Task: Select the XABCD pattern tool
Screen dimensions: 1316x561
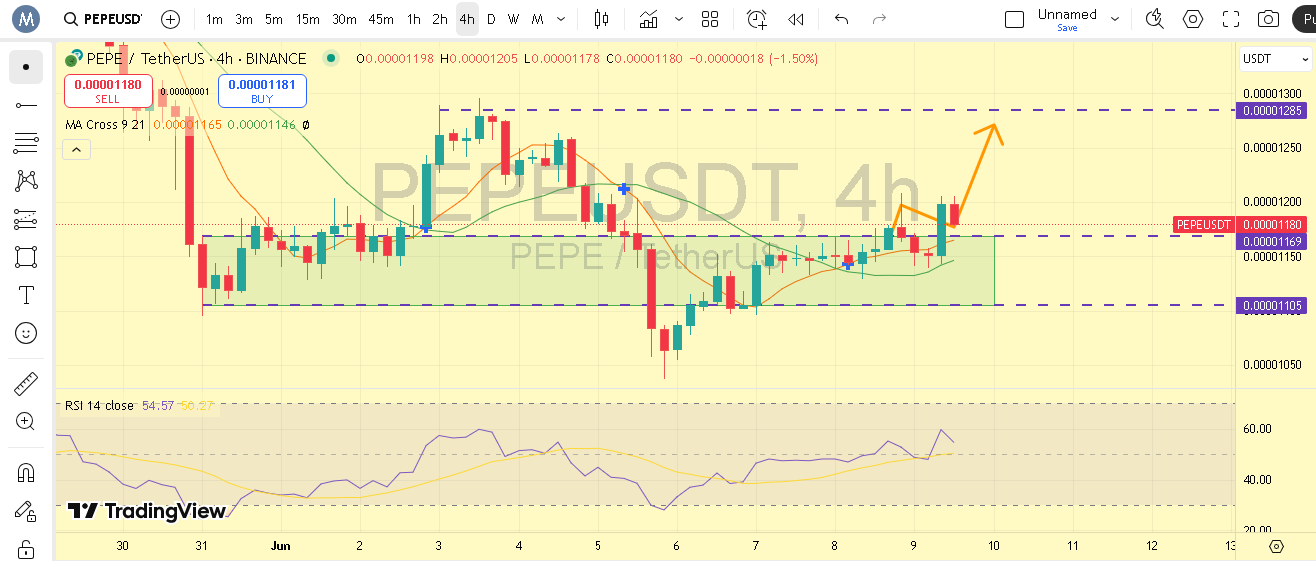Action: (x=26, y=181)
